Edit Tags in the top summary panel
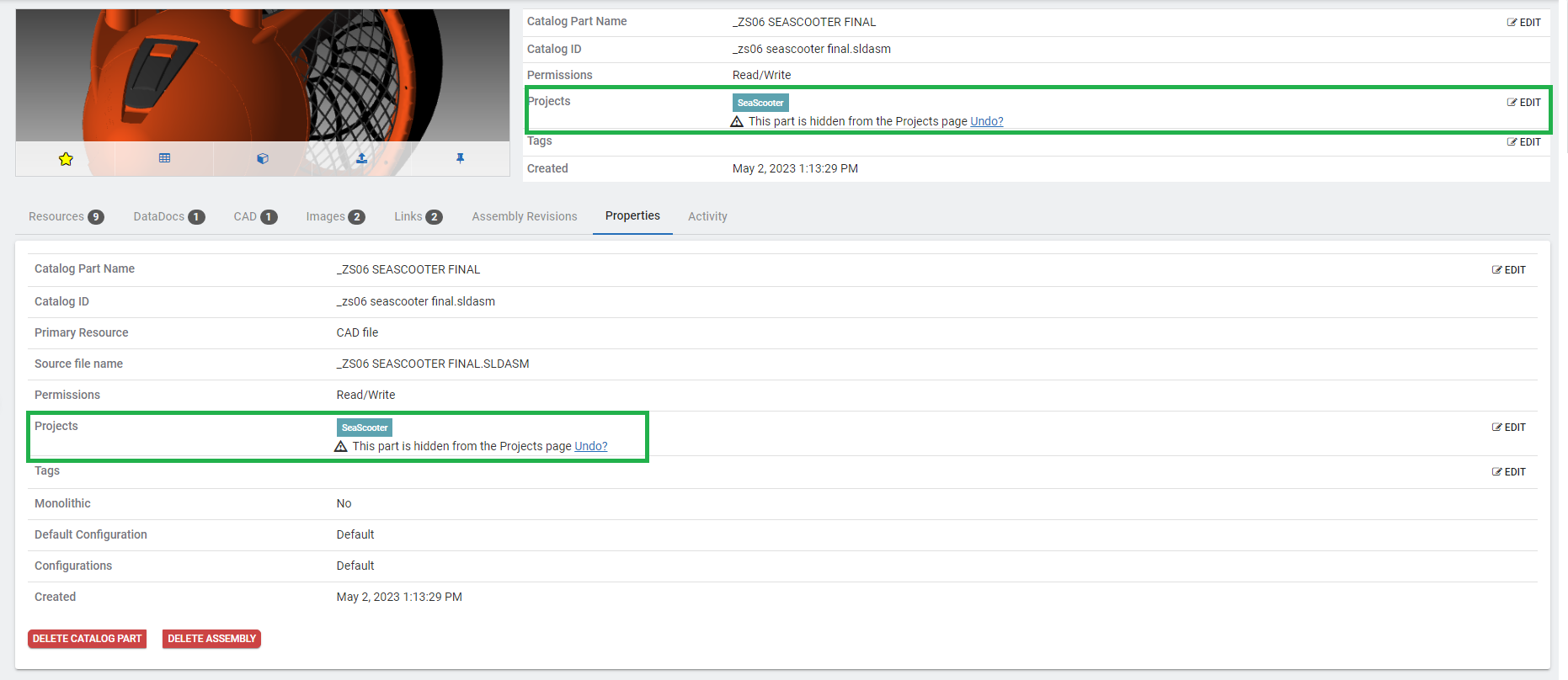 click(1523, 142)
